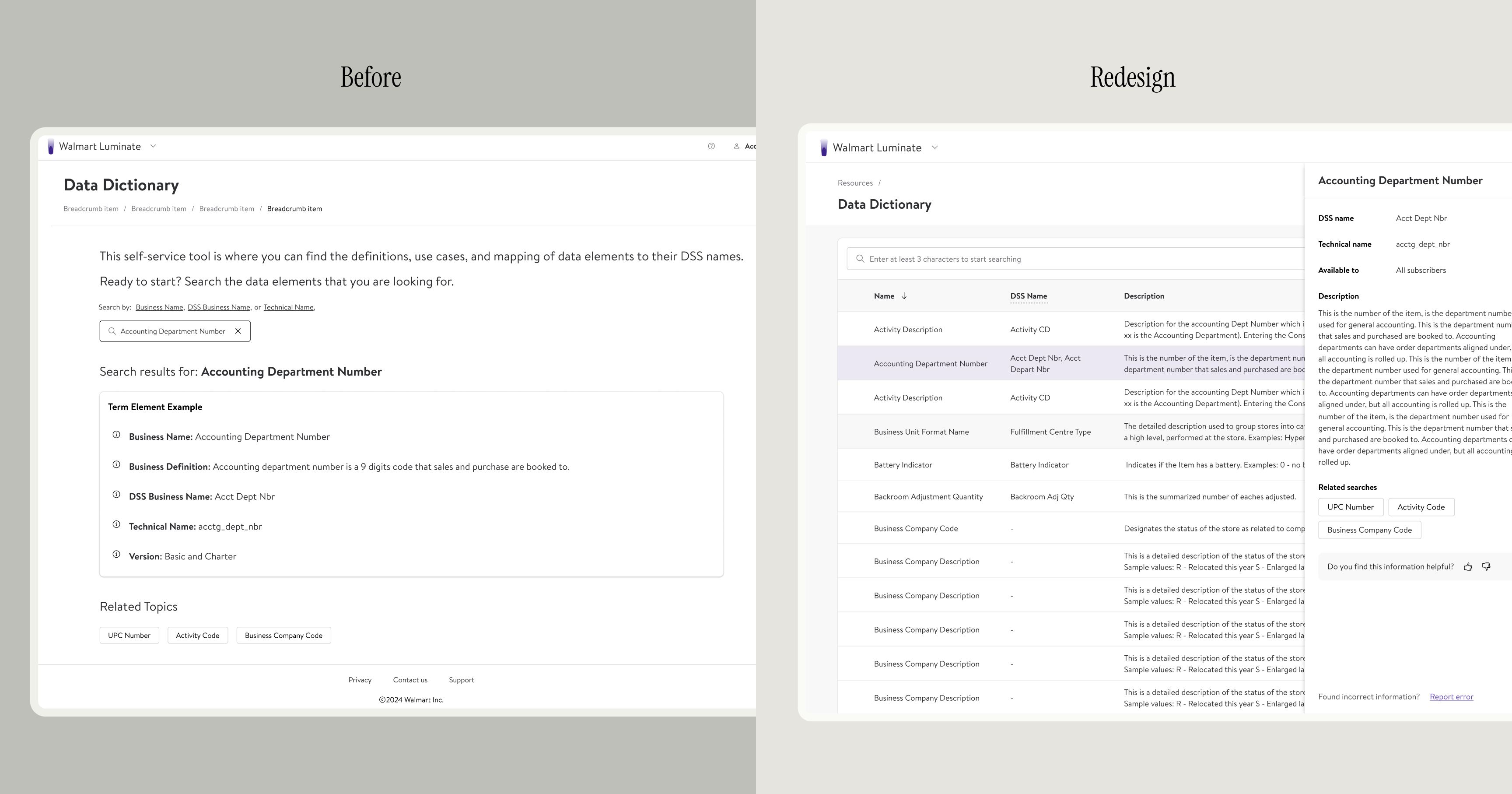The image size is (1512, 794).
Task: Select the Business Company Code related topic chip
Action: tap(283, 636)
